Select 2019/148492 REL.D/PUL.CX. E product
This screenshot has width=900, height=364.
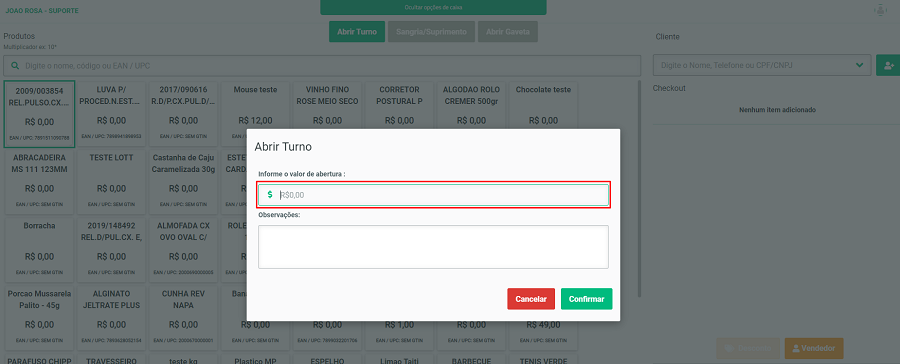pos(111,249)
